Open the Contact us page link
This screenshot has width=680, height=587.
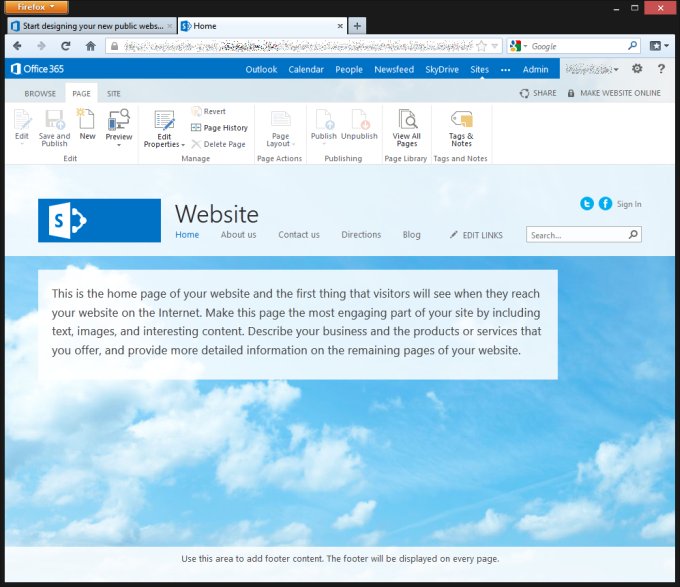pyautogui.click(x=299, y=235)
